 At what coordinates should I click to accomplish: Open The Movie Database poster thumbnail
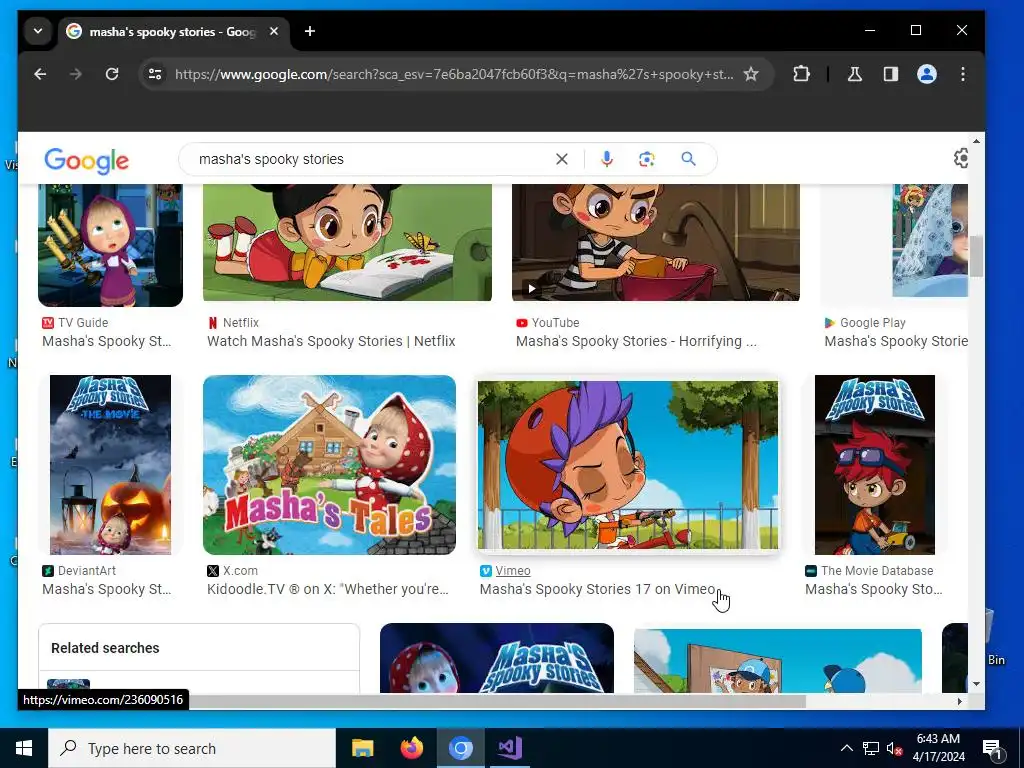(874, 465)
